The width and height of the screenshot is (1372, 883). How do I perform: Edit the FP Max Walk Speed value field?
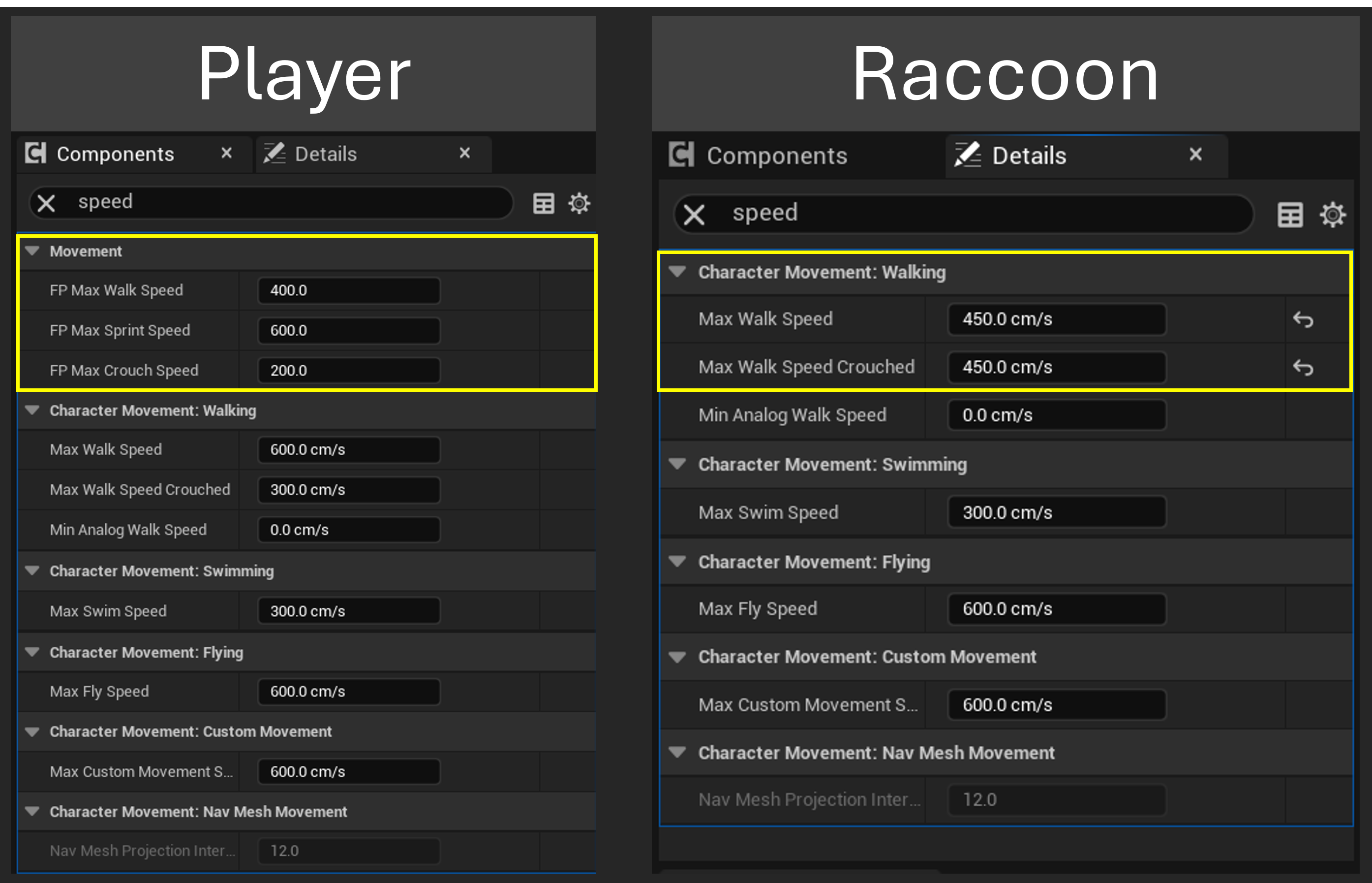(347, 291)
